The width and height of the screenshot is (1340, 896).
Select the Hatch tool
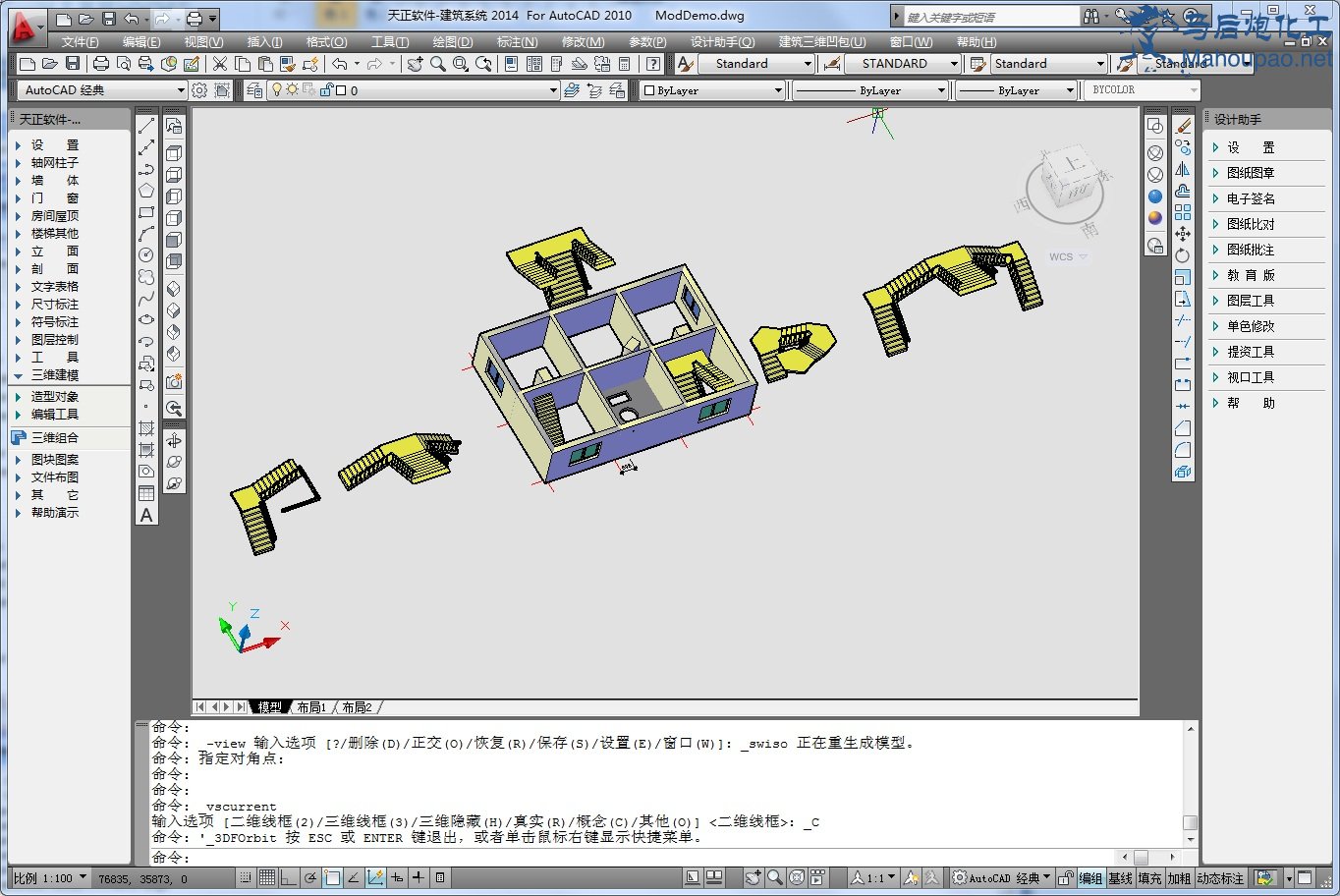click(x=146, y=428)
